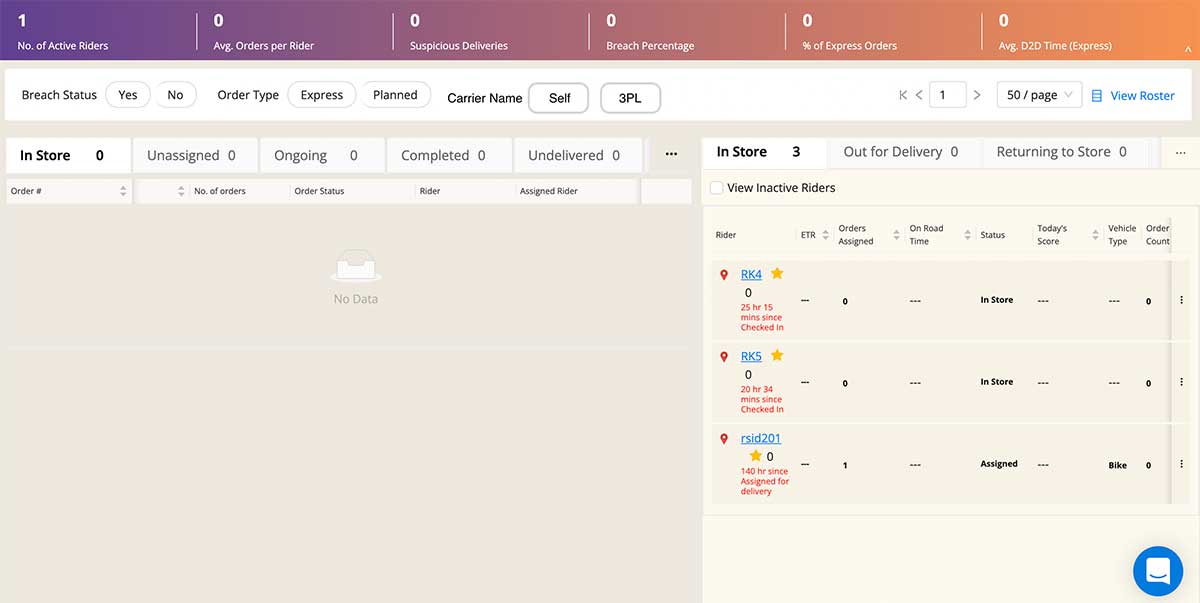1200x603 pixels.
Task: Toggle Express order type filter
Action: 322,95
